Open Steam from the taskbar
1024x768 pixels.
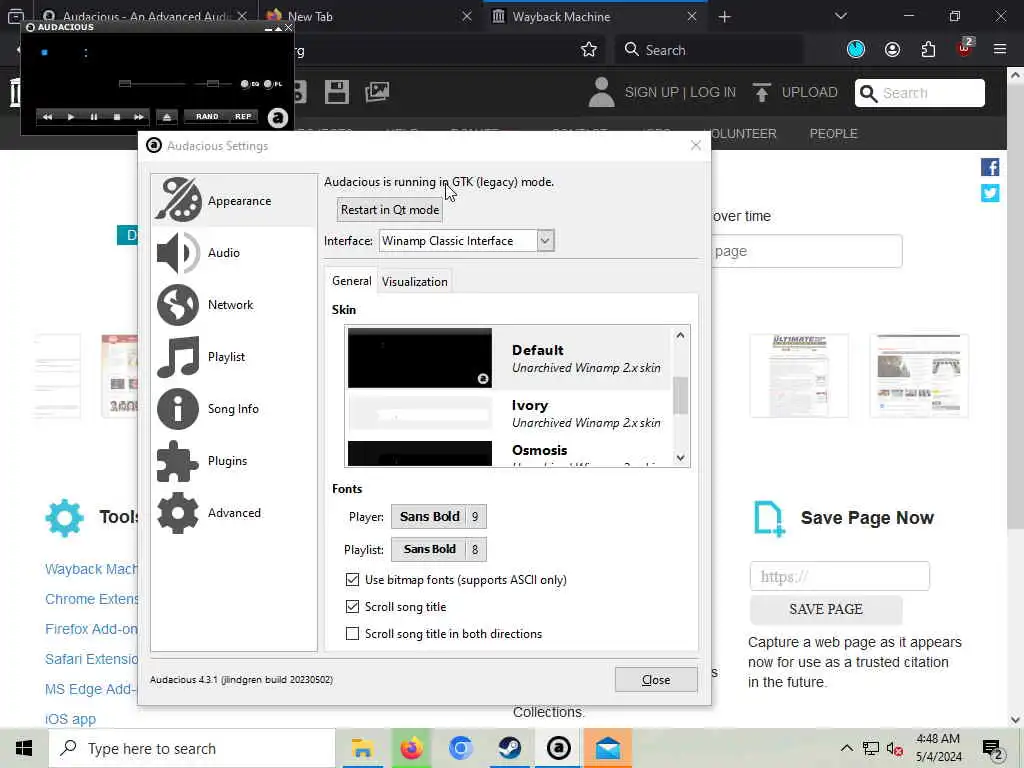(x=509, y=748)
